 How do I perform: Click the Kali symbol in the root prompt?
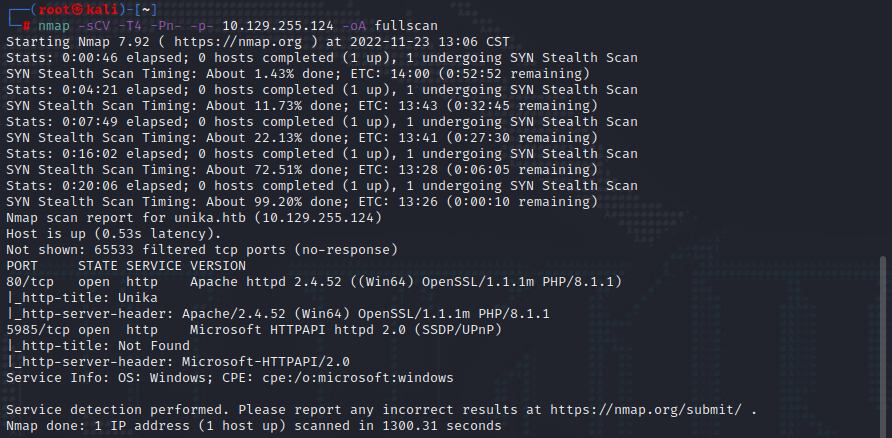[79, 8]
